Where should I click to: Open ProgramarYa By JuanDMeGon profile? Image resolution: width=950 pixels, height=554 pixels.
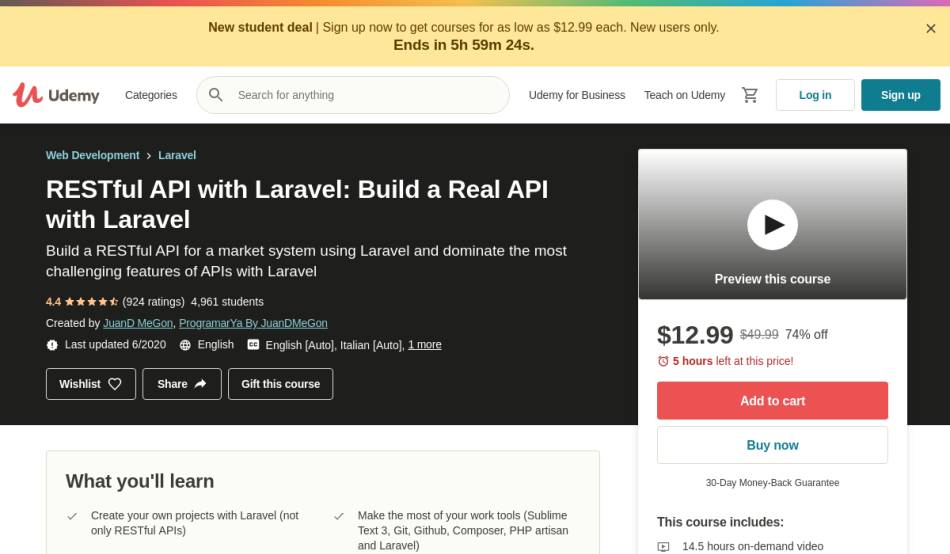pyautogui.click(x=253, y=323)
